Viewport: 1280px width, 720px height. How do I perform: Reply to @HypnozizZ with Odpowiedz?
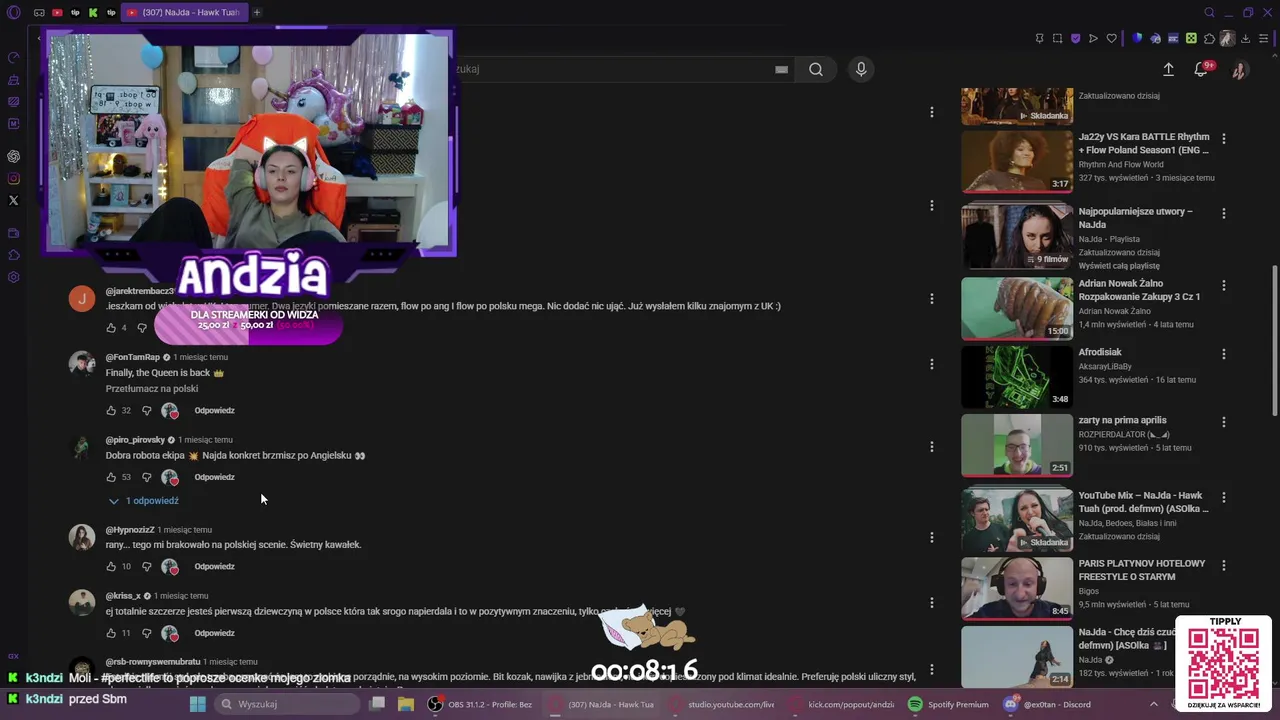(x=214, y=566)
